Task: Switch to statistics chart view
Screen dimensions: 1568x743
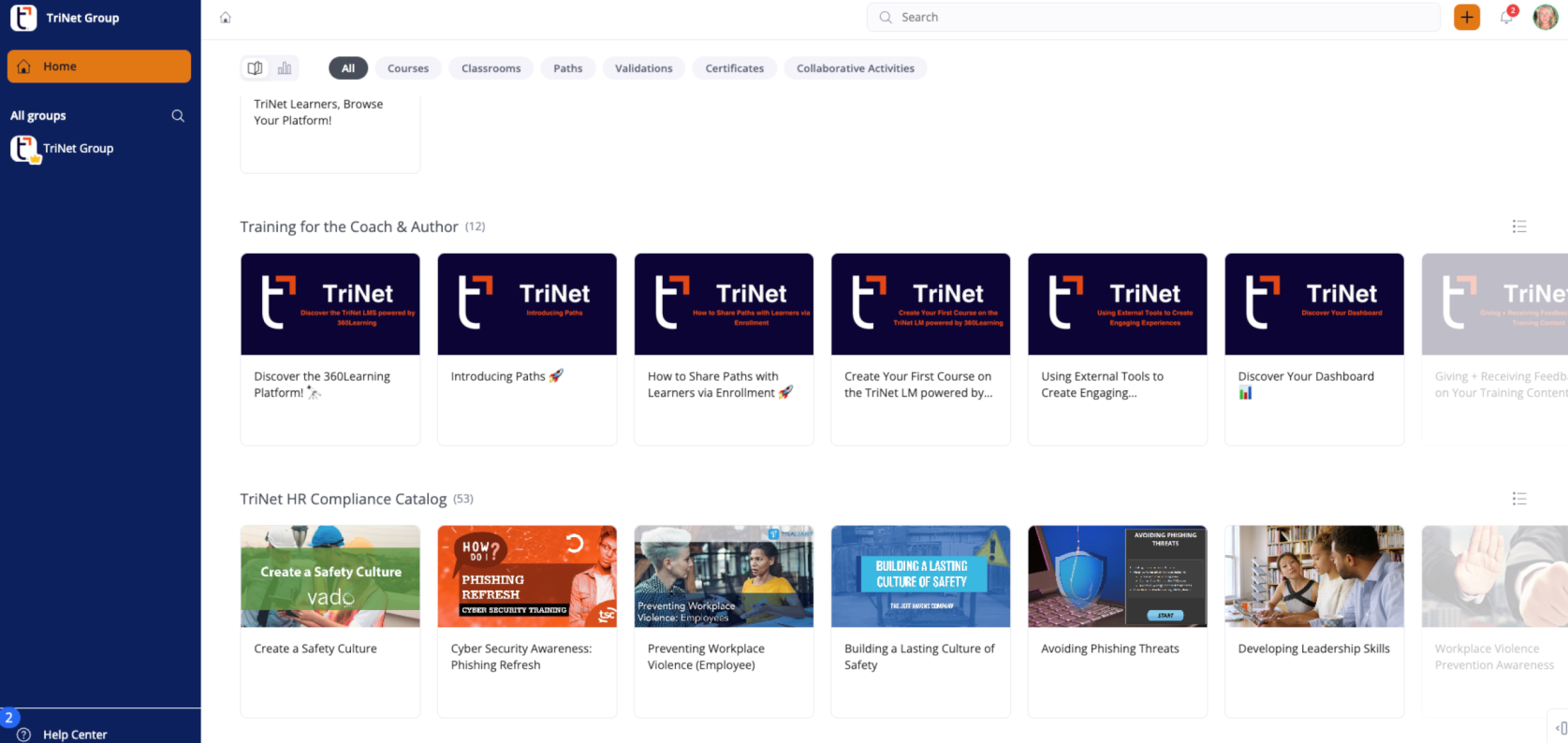Action: [285, 68]
